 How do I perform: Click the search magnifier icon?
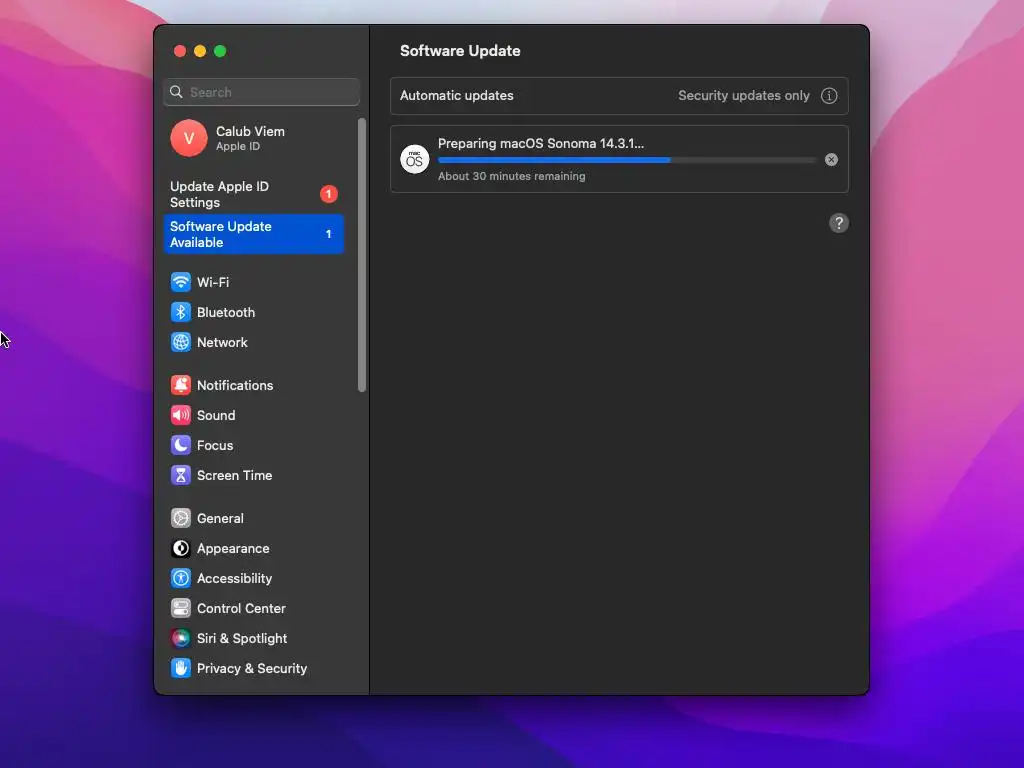pyautogui.click(x=176, y=92)
